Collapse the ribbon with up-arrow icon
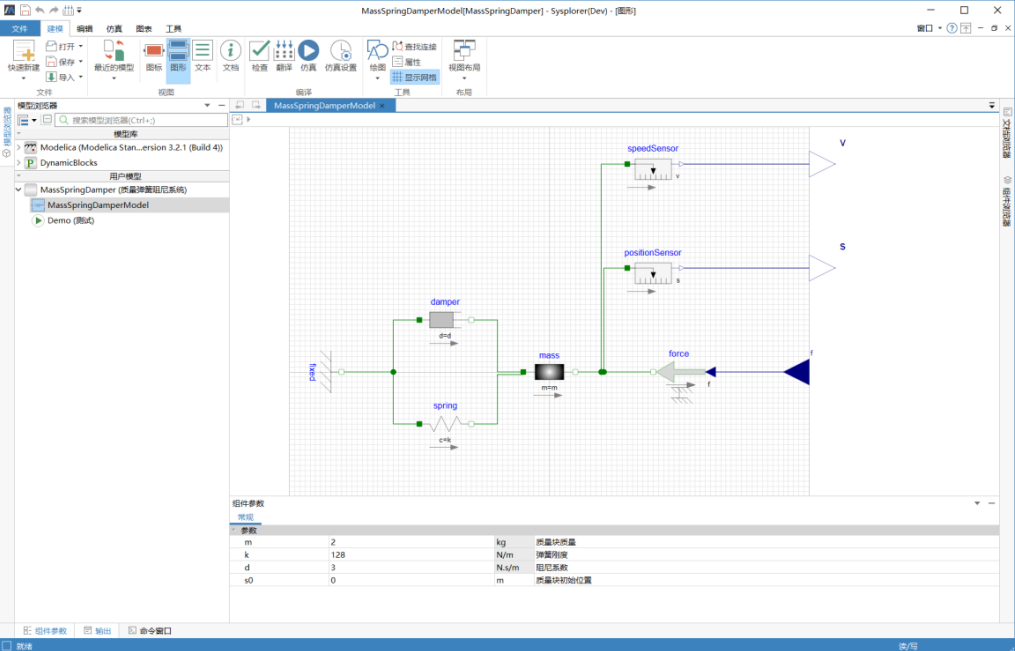Viewport: 1015px width, 651px height. (965, 28)
